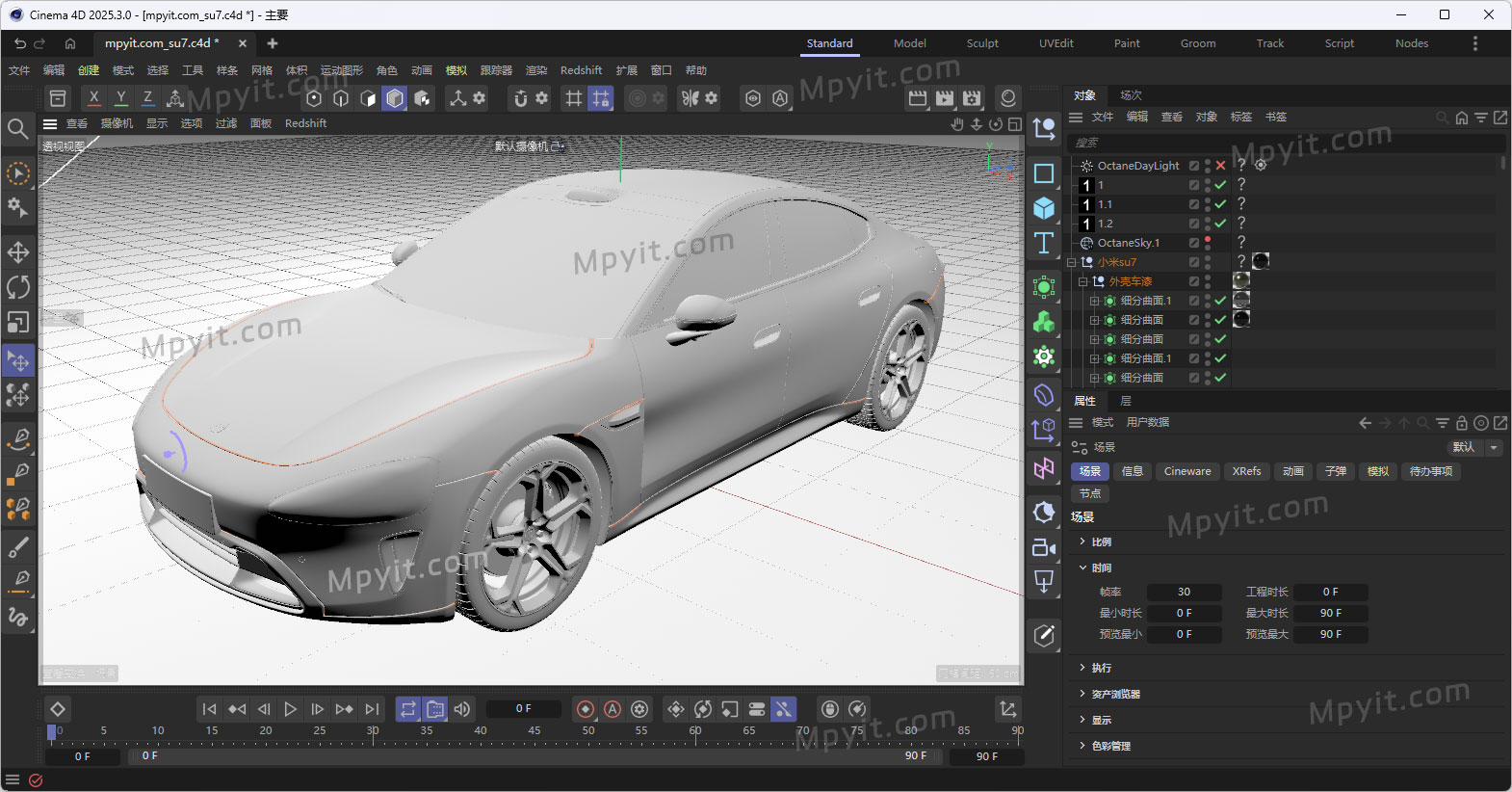
Task: Click the XRefs attribute tab button
Action: 1246,471
